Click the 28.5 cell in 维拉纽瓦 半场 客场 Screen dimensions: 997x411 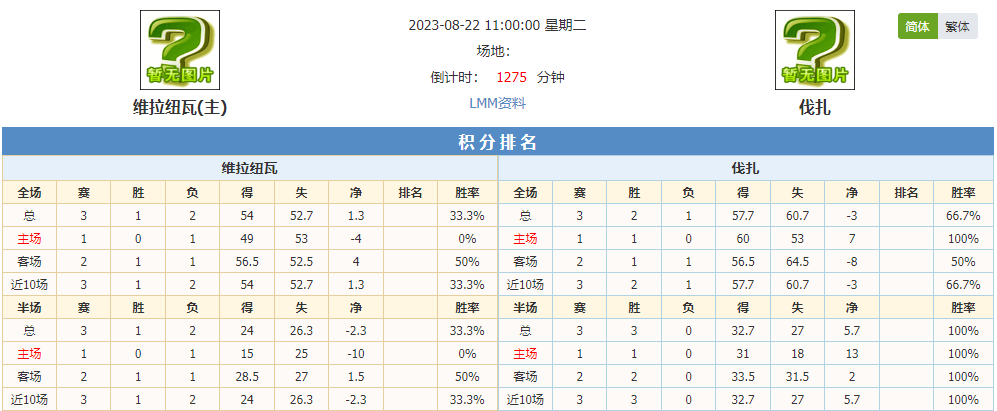click(x=247, y=377)
